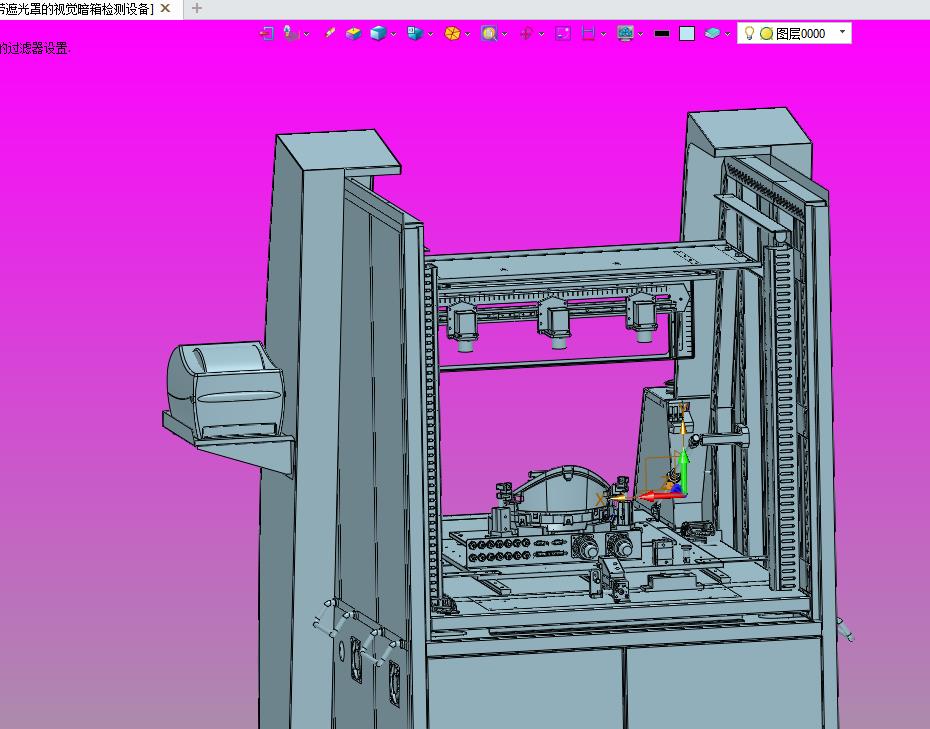Open dropdown next to crosshair icon

542,34
